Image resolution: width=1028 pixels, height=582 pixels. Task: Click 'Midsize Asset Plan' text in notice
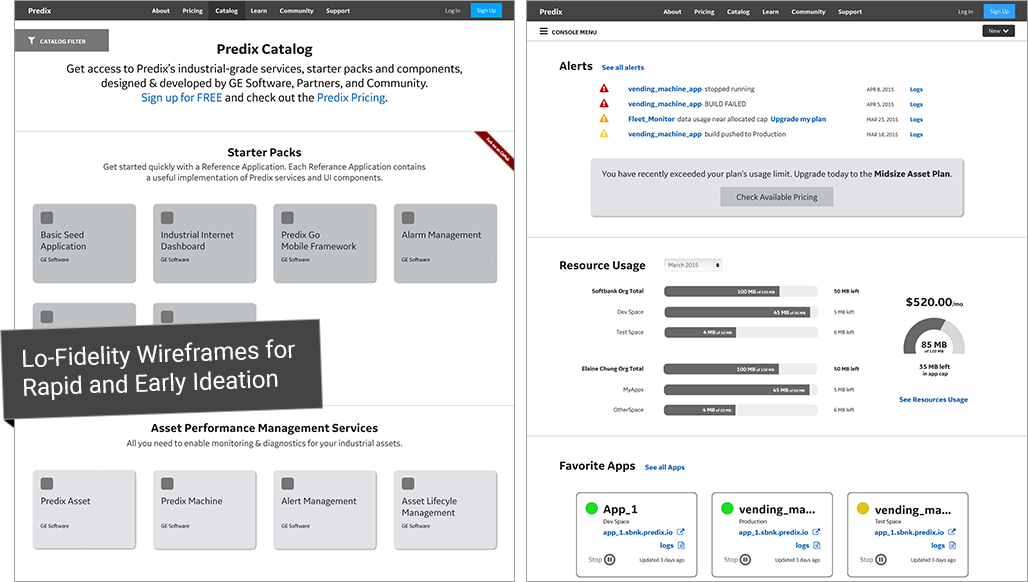(912, 174)
